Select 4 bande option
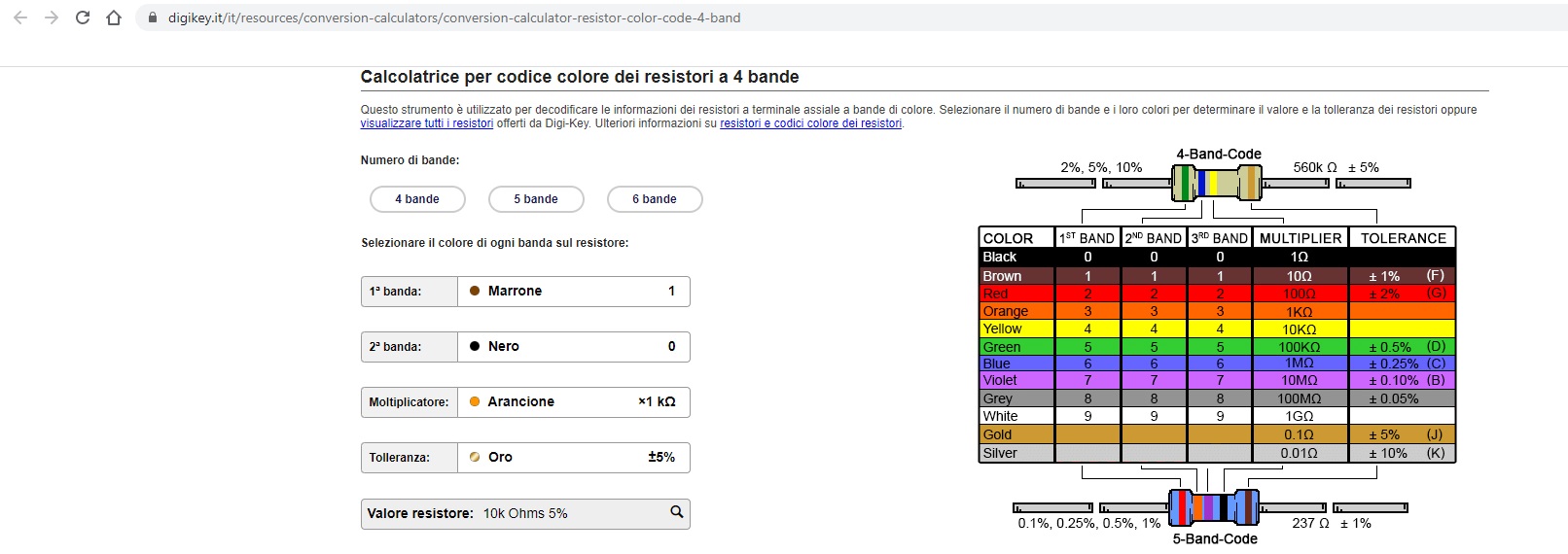The width and height of the screenshot is (1568, 554). point(417,199)
